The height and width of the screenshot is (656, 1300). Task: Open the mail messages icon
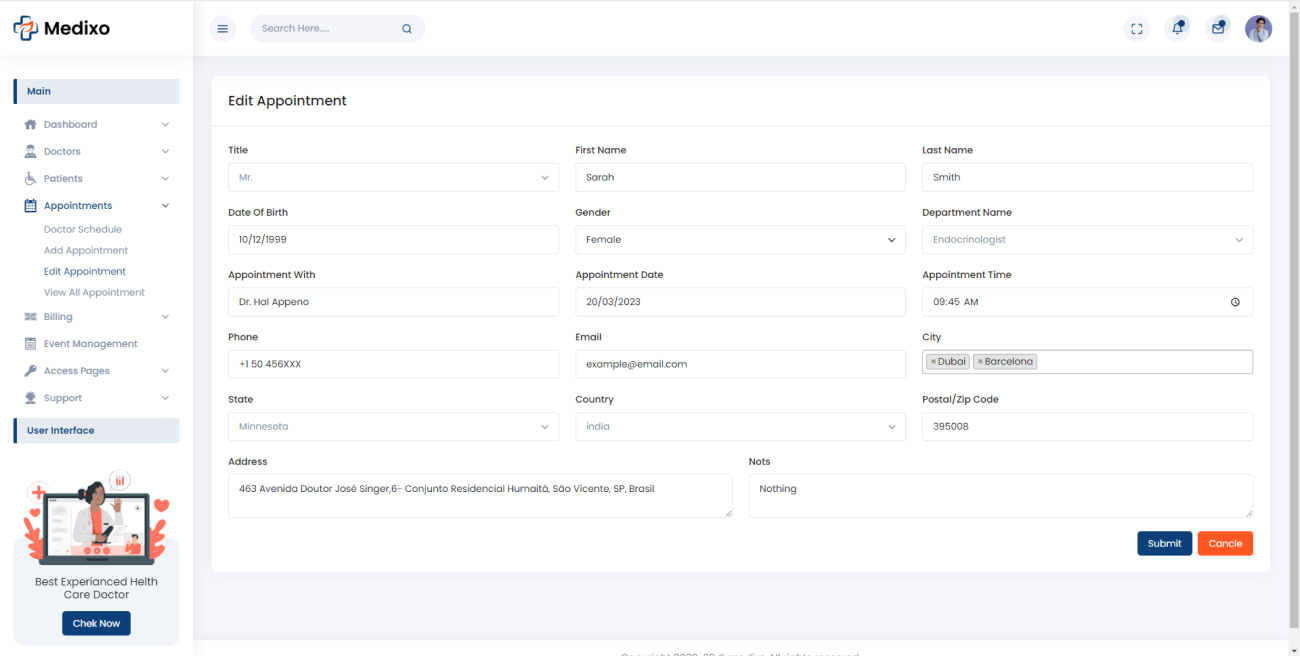[x=1218, y=29]
